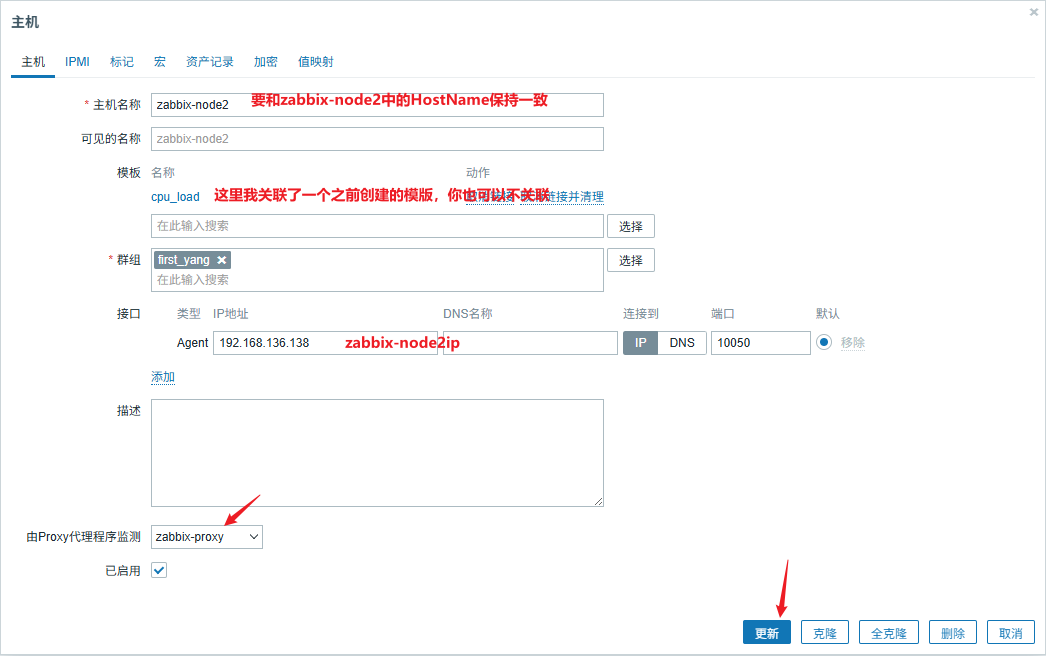1046x656 pixels.
Task: Click the DNS名称 input field
Action: [530, 343]
